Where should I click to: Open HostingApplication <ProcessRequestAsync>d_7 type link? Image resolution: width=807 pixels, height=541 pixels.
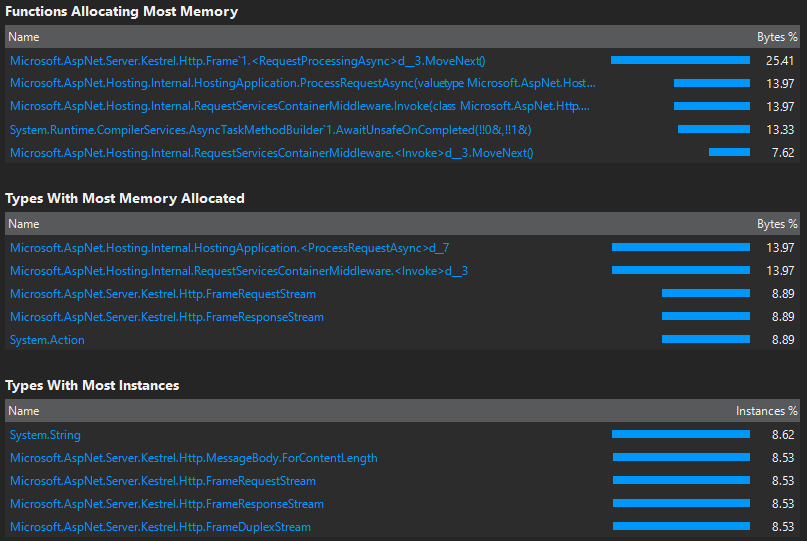230,248
